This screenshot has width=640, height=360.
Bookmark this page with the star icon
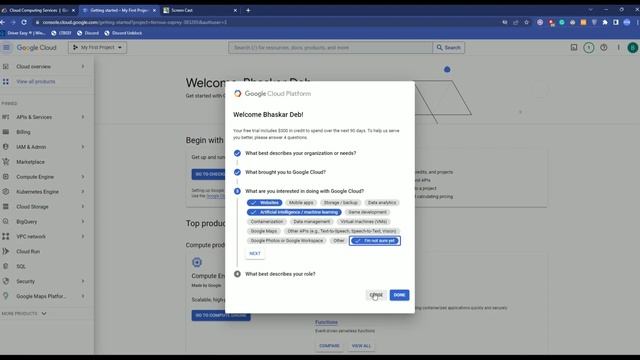(x=527, y=22)
